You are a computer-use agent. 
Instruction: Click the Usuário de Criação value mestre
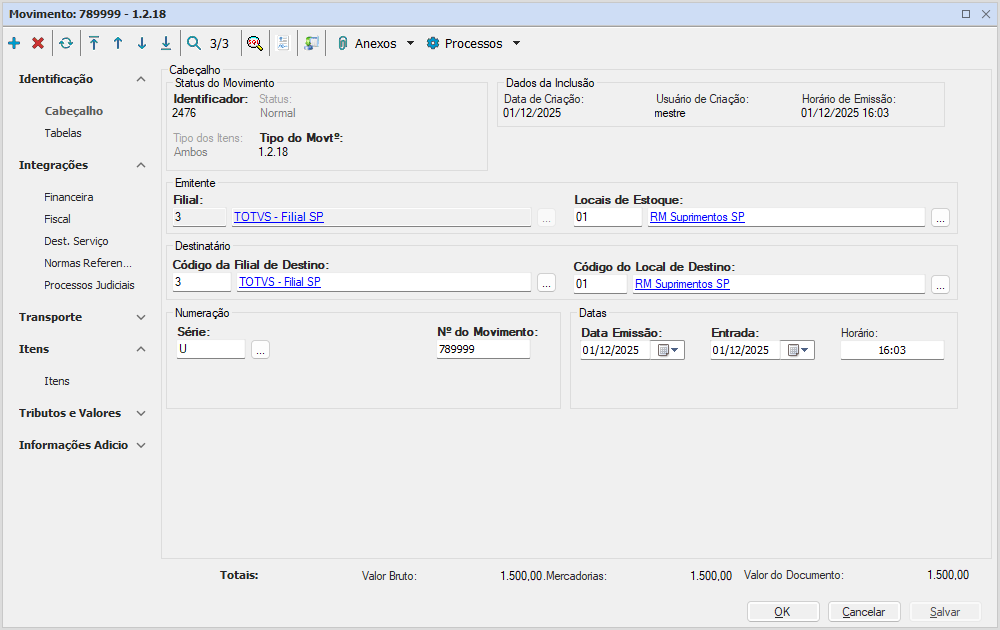coord(670,113)
